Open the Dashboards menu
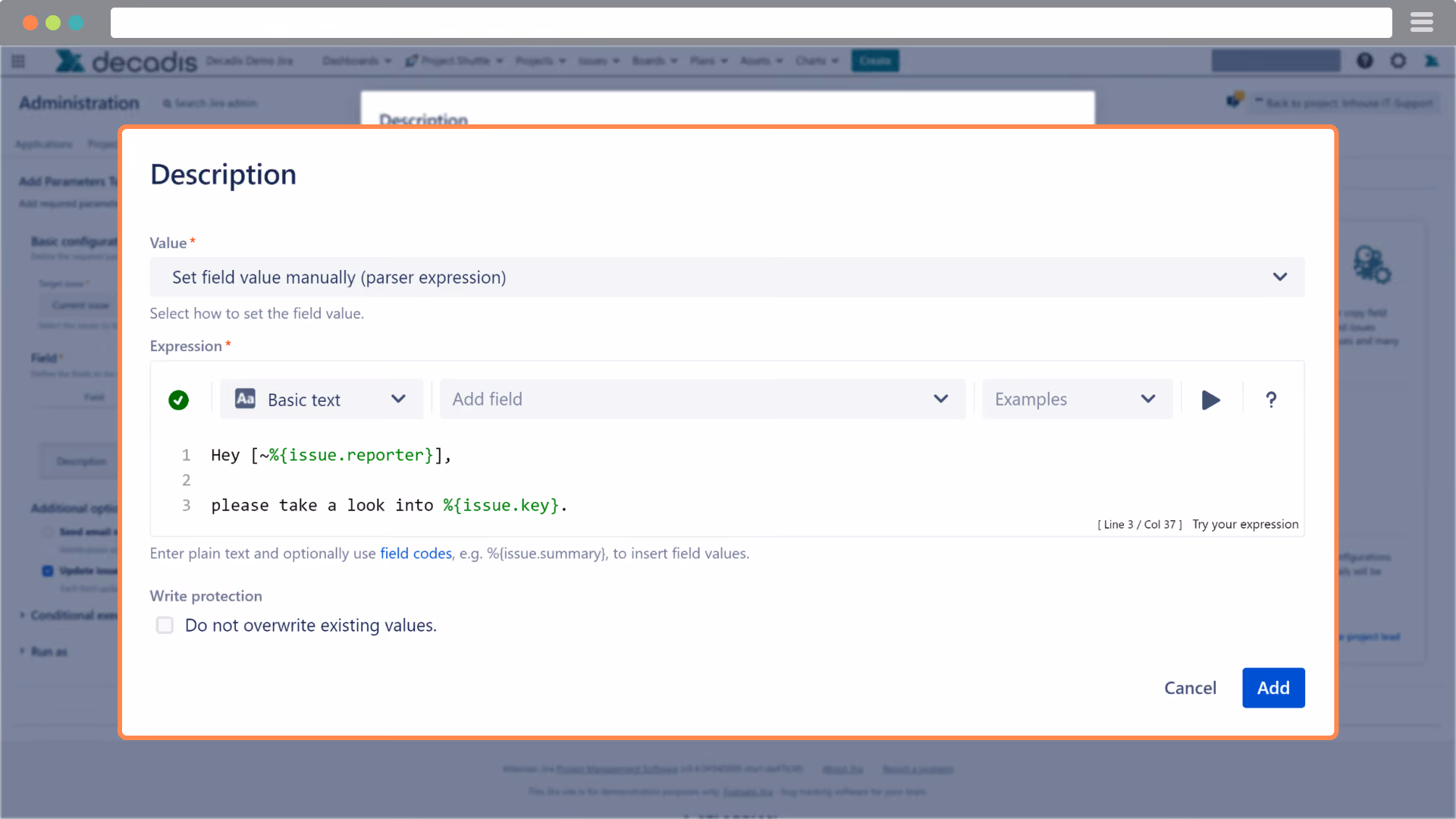The height and width of the screenshot is (819, 1456). point(356,61)
